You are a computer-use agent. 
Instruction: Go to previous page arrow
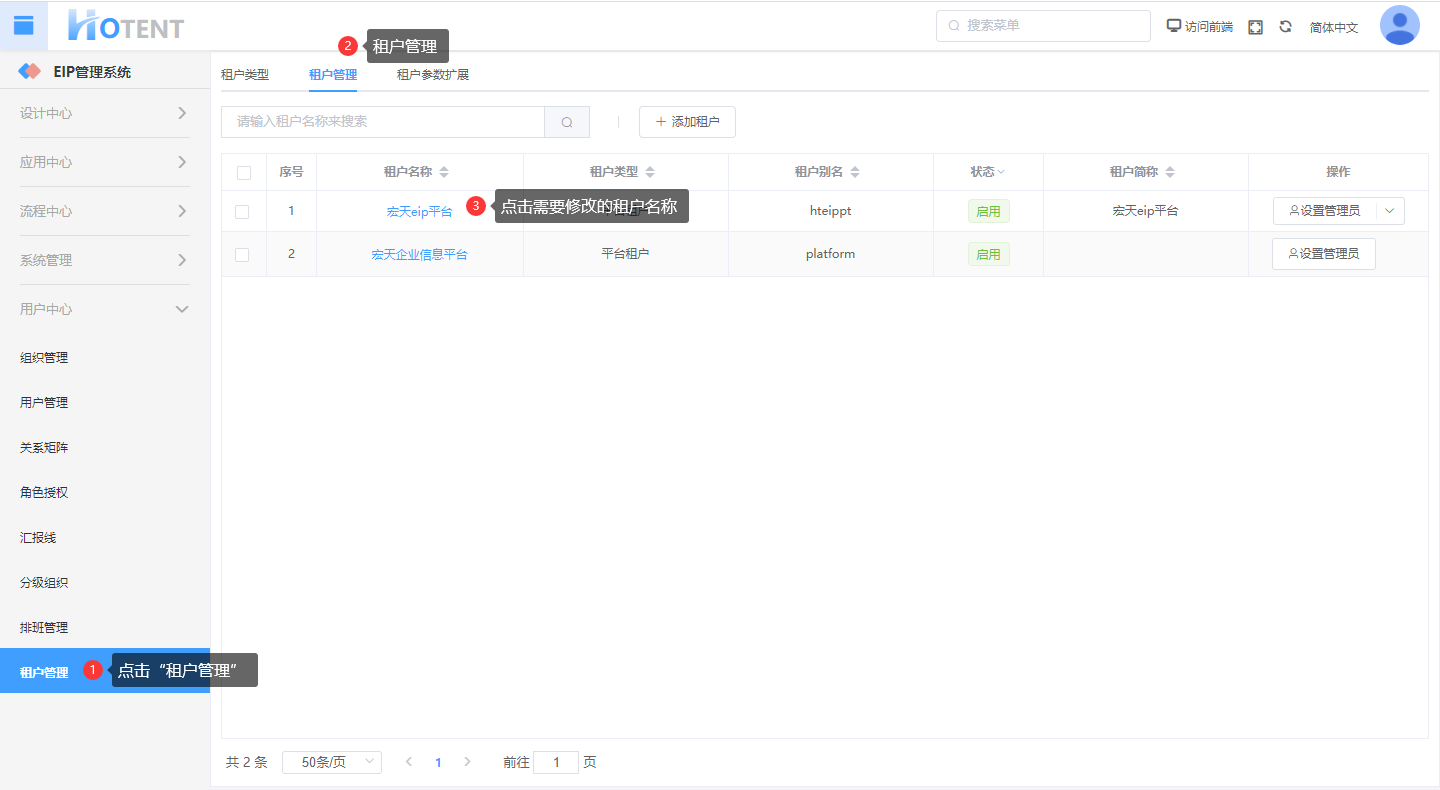tap(408, 762)
